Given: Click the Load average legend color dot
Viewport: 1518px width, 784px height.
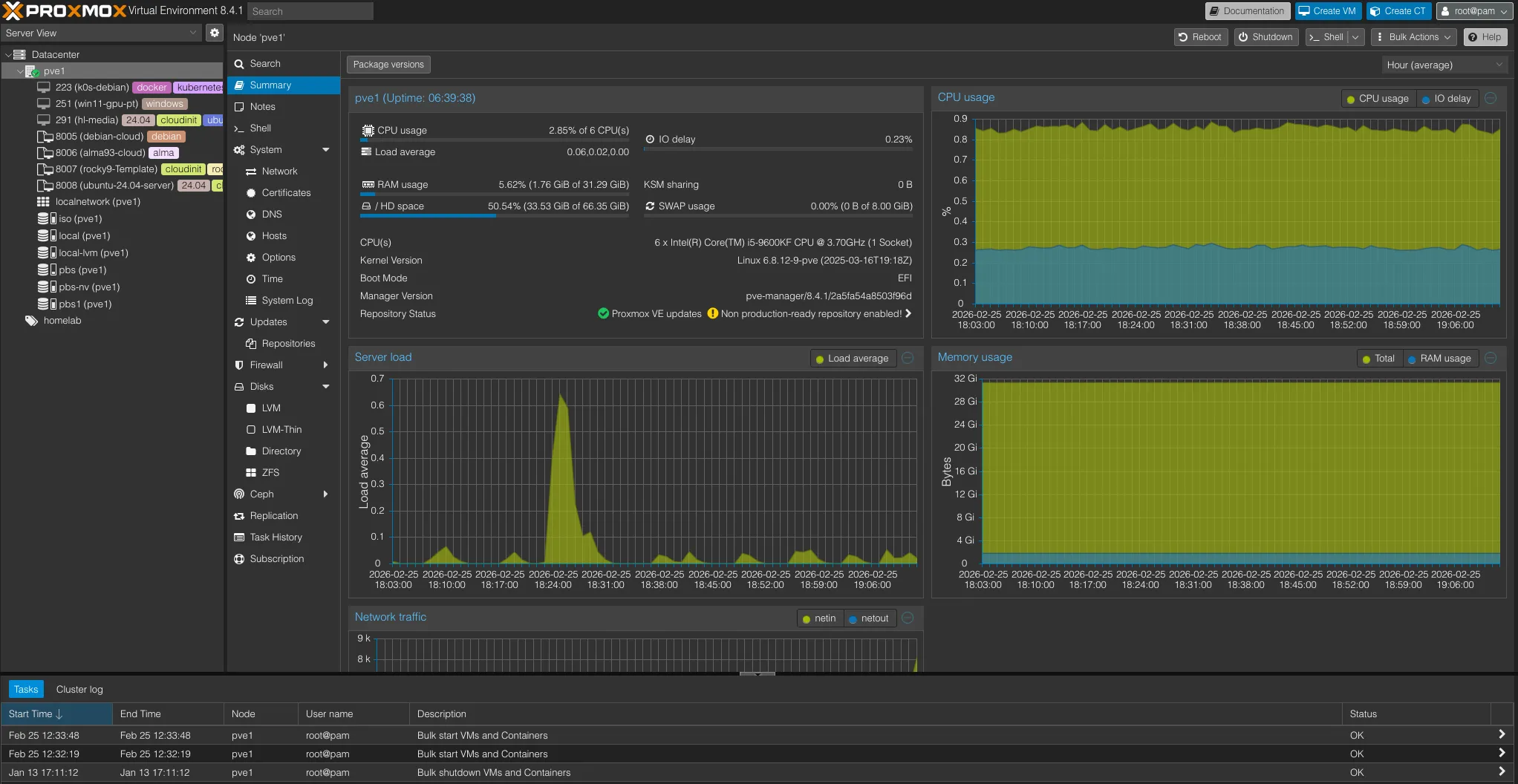Looking at the screenshot, I should [x=820, y=359].
